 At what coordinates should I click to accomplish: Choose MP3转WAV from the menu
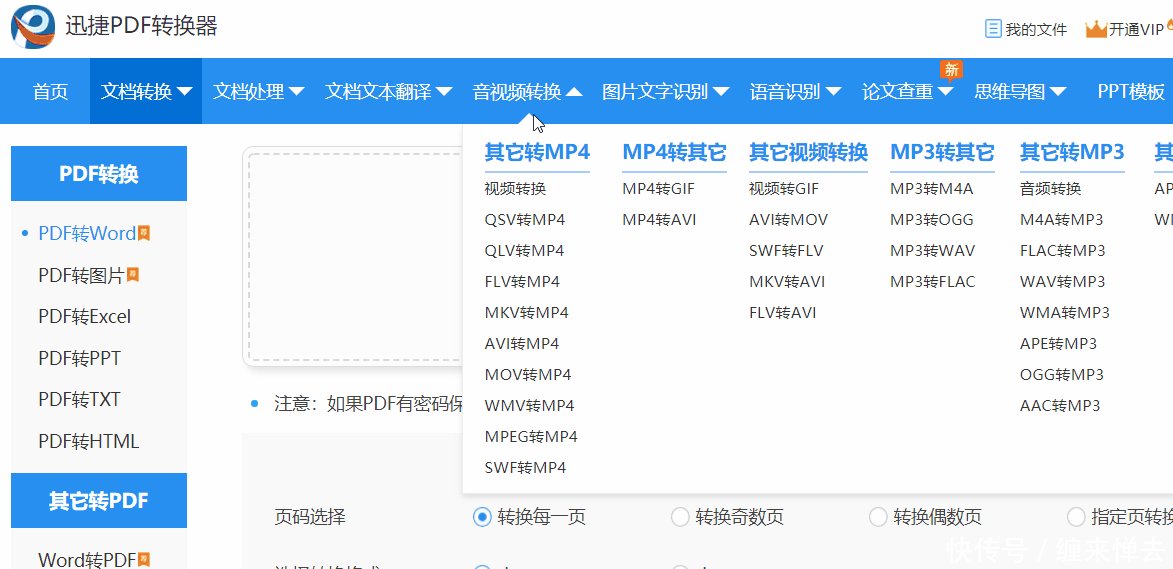pyautogui.click(x=932, y=250)
